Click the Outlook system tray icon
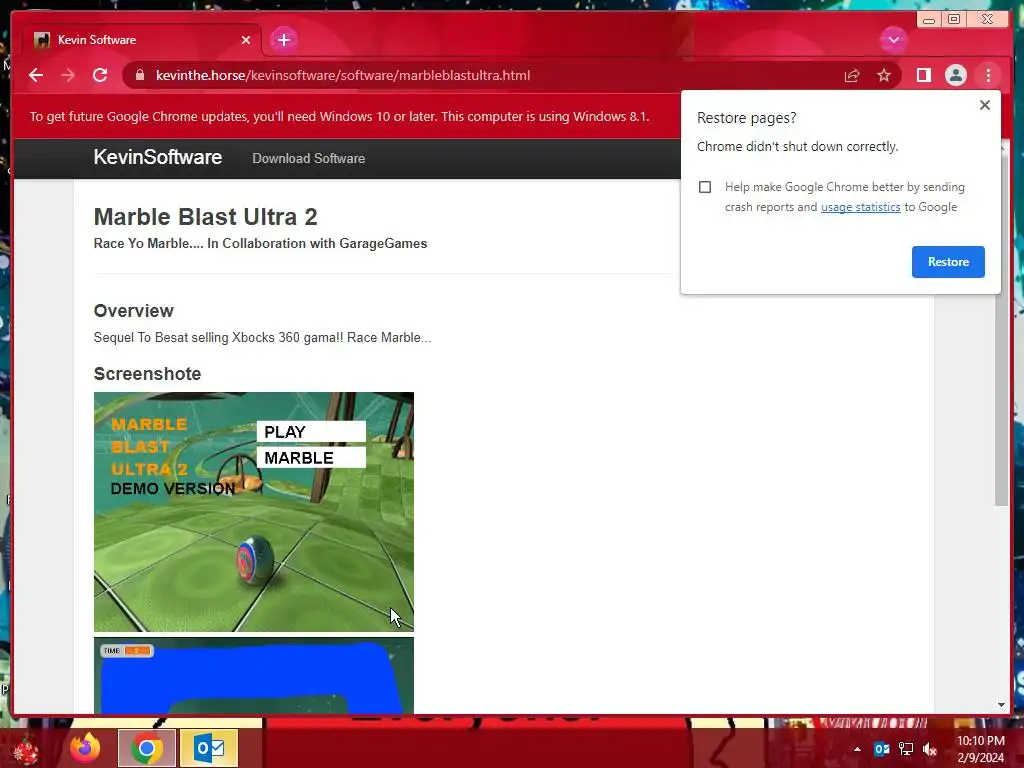Screen dimensions: 1024x768 coord(882,749)
